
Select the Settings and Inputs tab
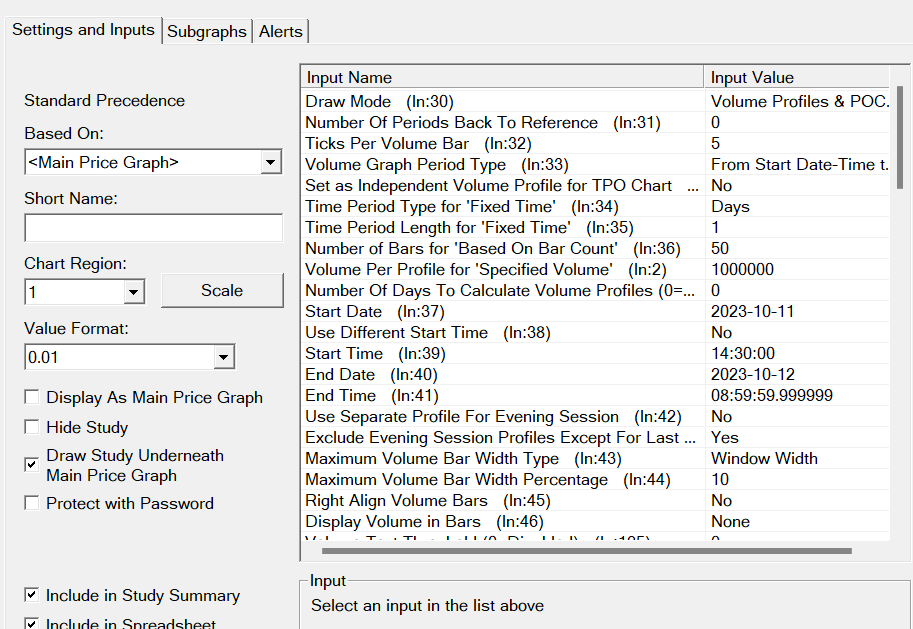click(83, 30)
